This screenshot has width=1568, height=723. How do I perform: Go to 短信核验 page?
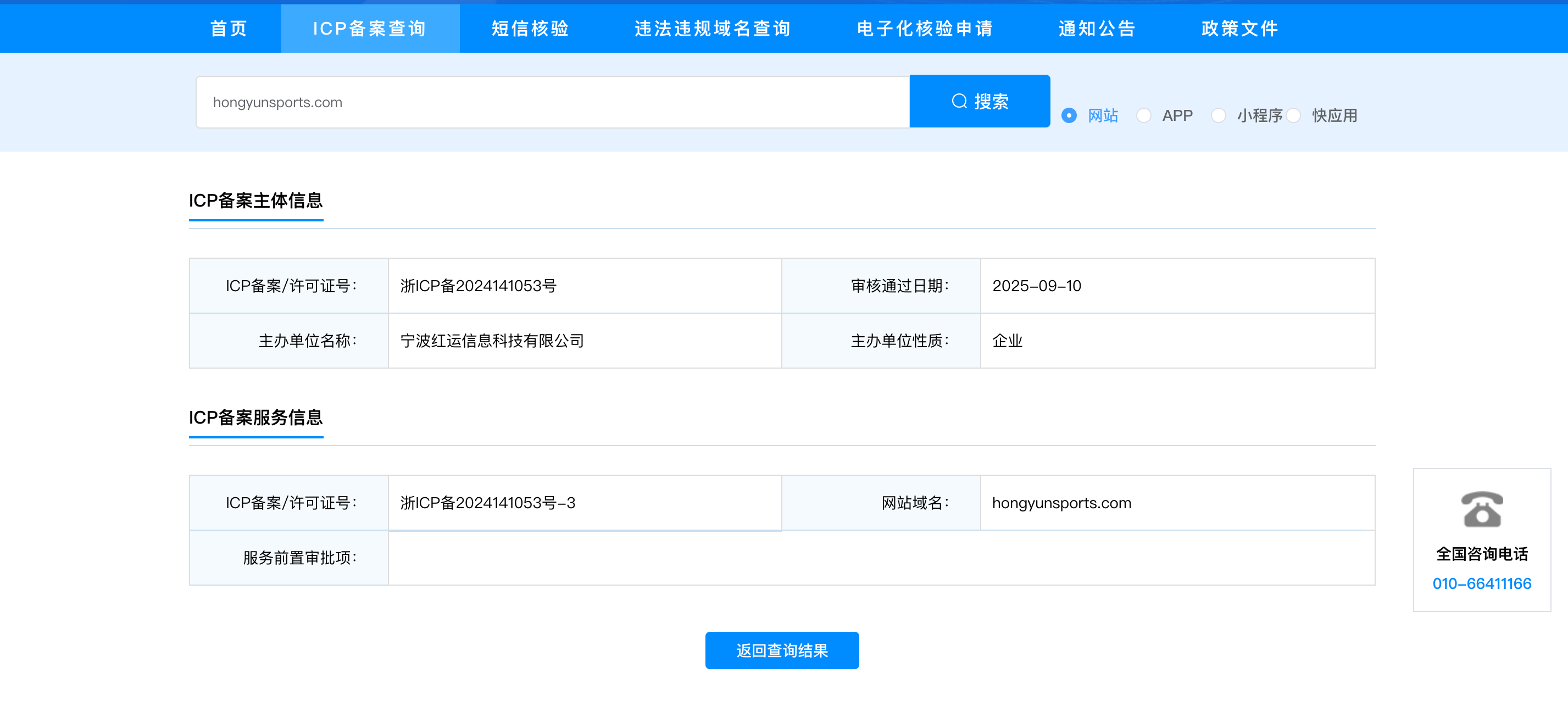[x=530, y=29]
